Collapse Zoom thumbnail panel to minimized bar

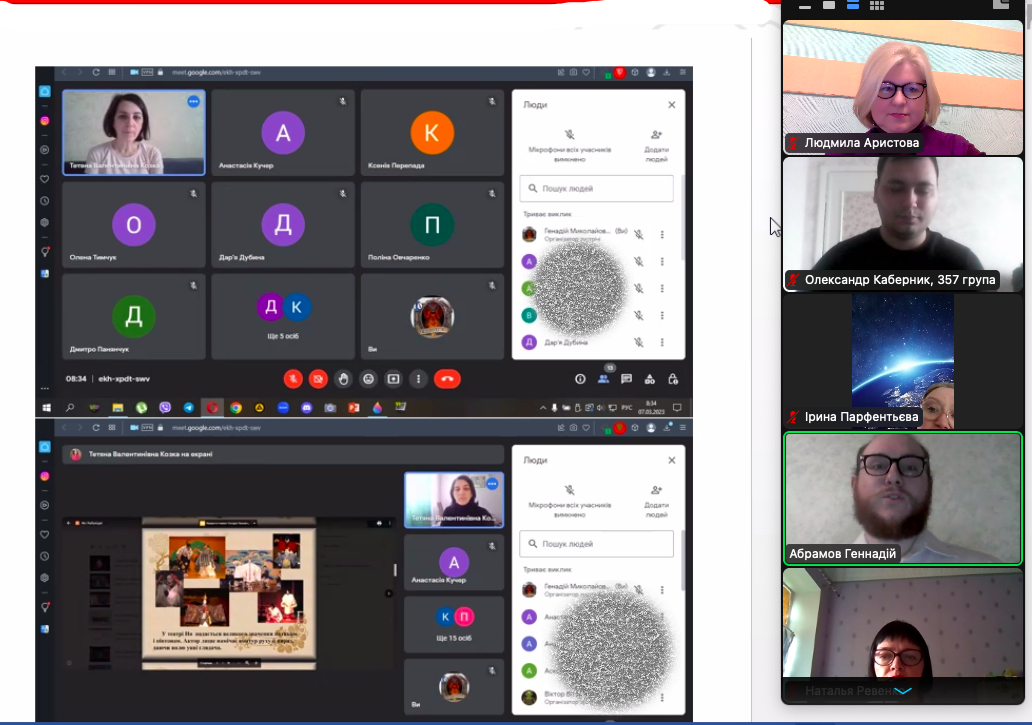[805, 6]
